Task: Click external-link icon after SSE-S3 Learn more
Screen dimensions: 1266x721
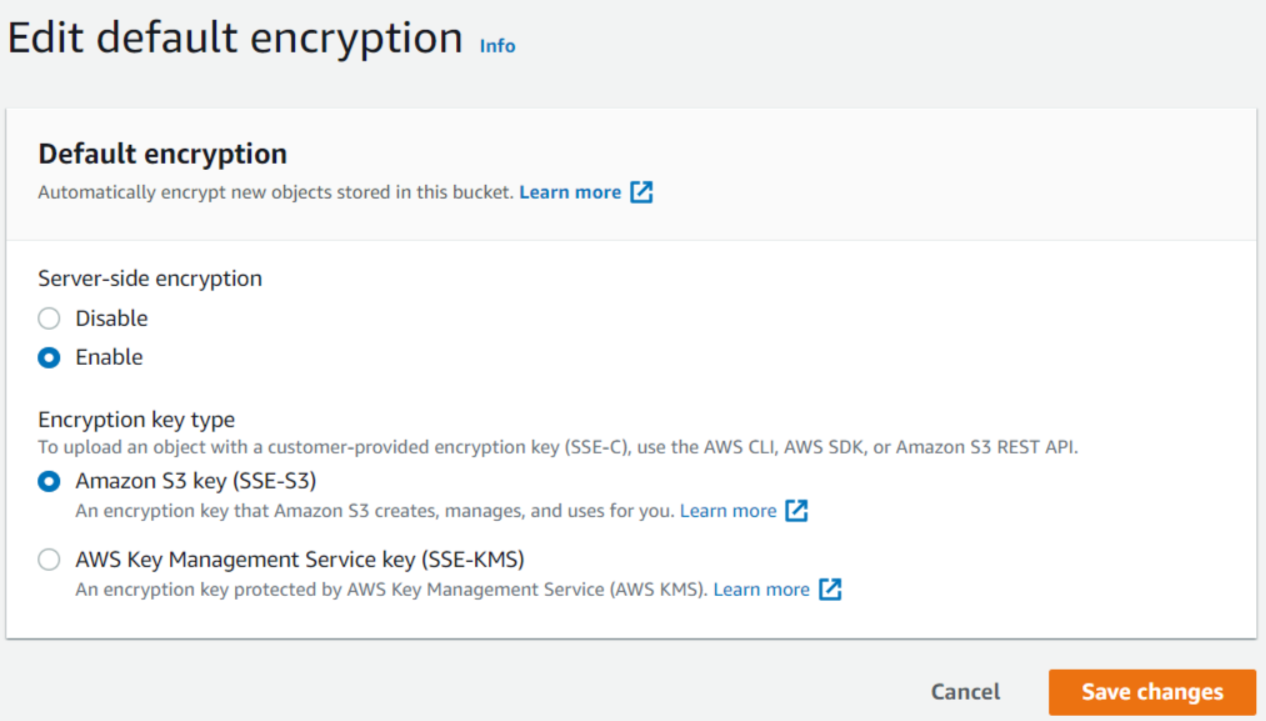Action: tap(796, 511)
